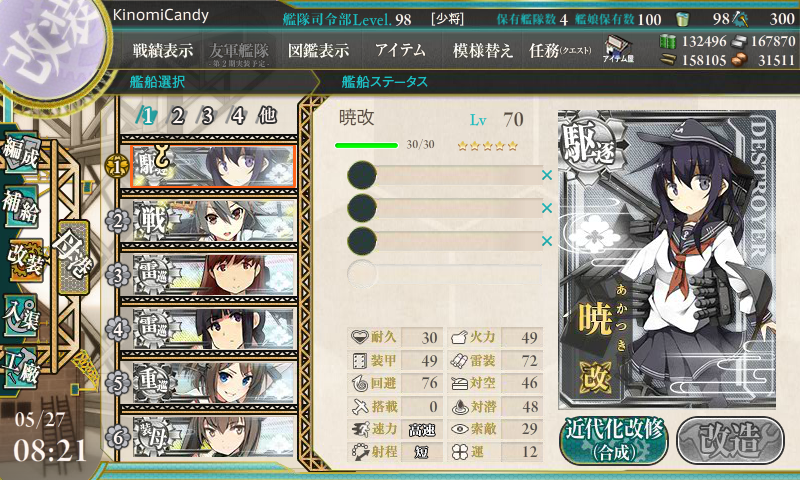Open the first empty equipment slot
Screen dimensions: 800x480
click(x=444, y=175)
